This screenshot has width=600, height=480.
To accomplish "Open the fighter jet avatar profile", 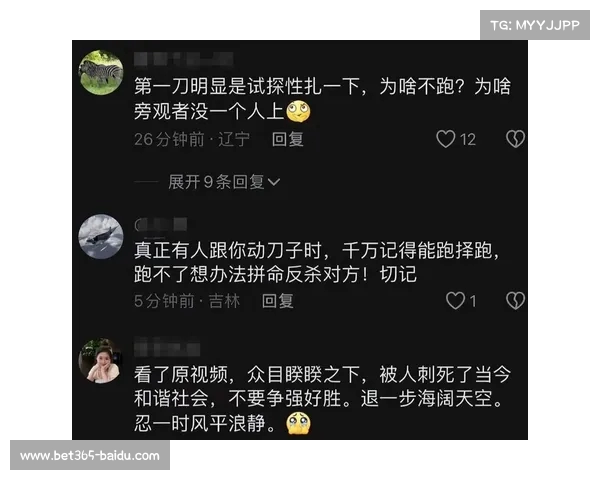I will click(x=101, y=236).
